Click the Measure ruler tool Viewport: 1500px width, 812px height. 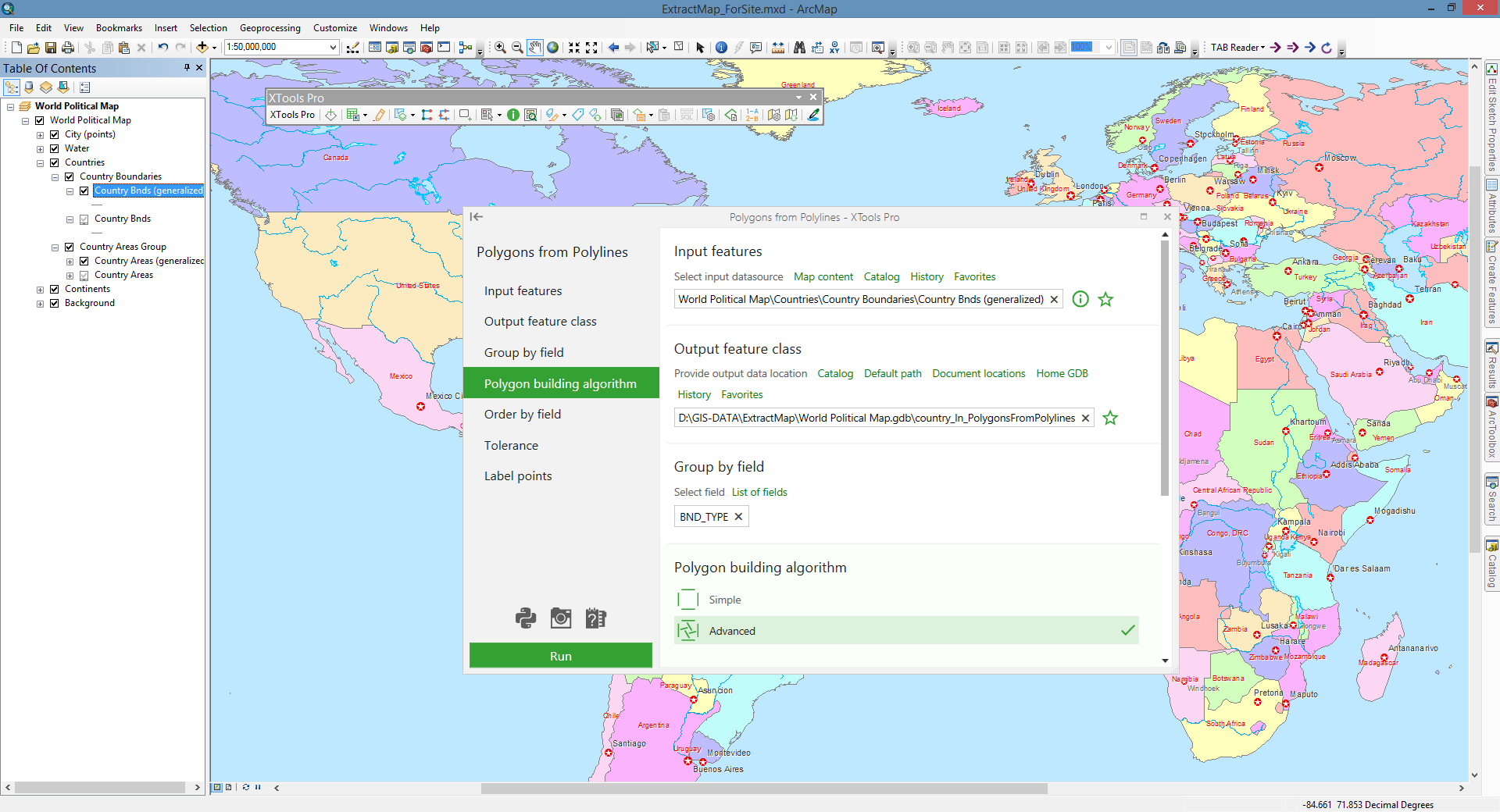click(778, 48)
